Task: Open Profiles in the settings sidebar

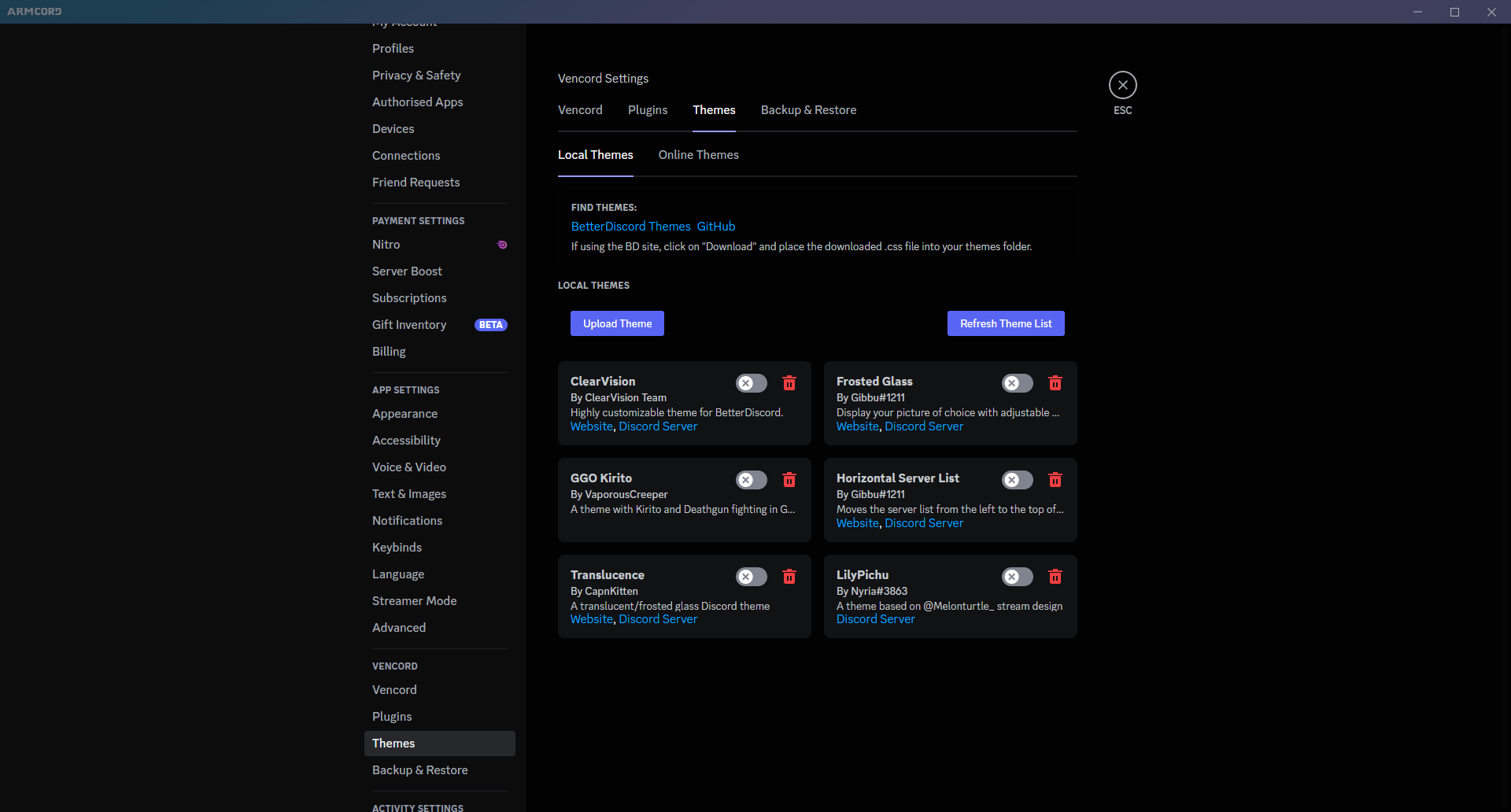Action: (440, 49)
